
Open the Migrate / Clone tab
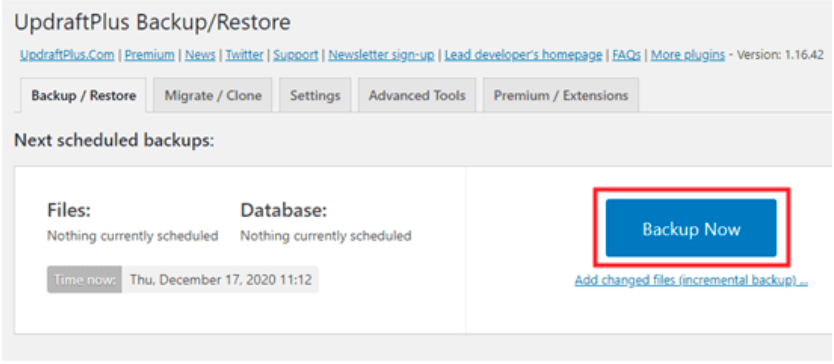coord(213,96)
